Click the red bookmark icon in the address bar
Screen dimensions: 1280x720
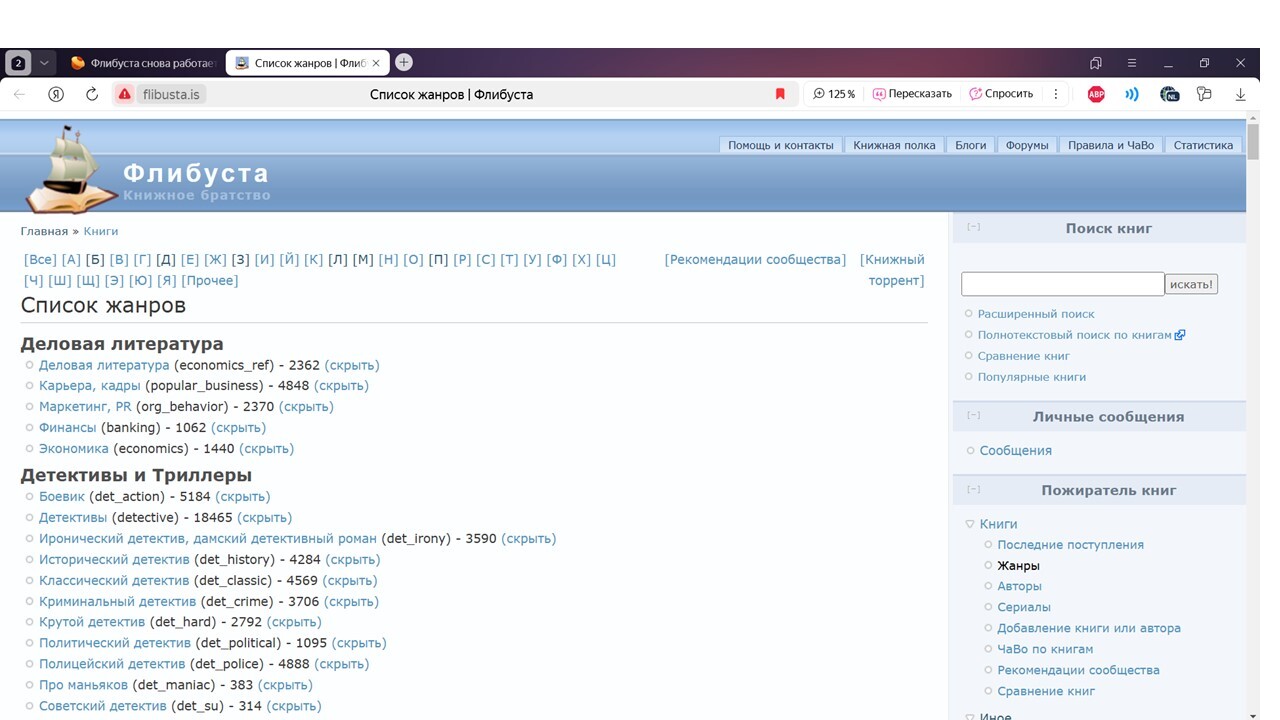(780, 94)
